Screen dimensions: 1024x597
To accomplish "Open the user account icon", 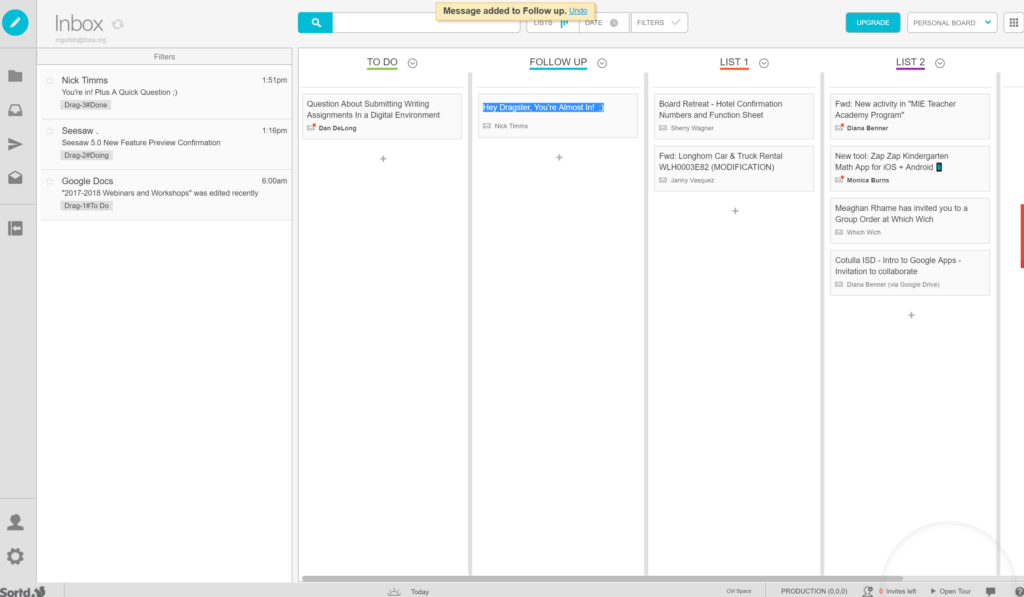I will [15, 522].
